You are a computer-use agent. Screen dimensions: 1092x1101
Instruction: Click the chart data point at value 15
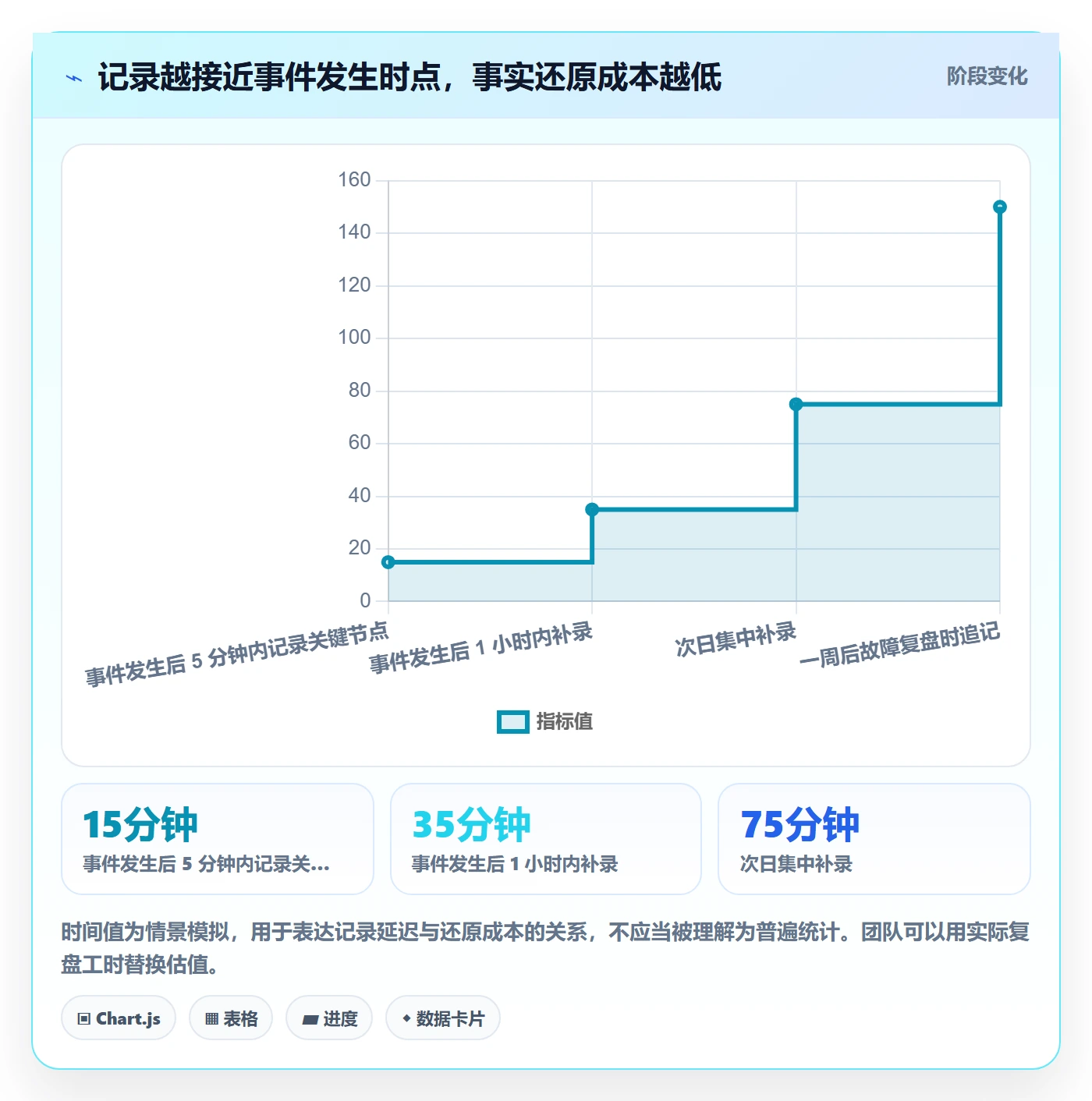coord(388,562)
